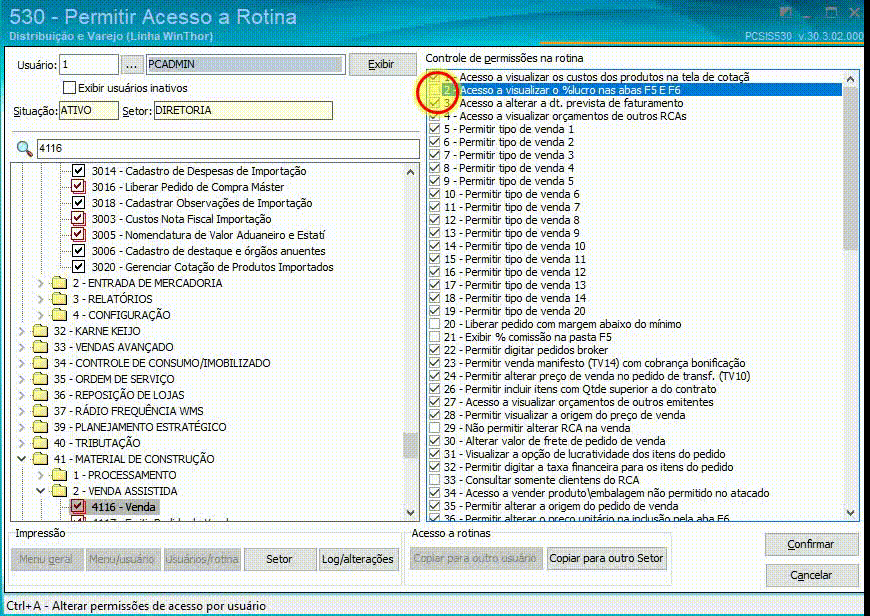Select row '19 - Permitir tipo de venda 20'
This screenshot has width=870, height=616.
point(635,311)
